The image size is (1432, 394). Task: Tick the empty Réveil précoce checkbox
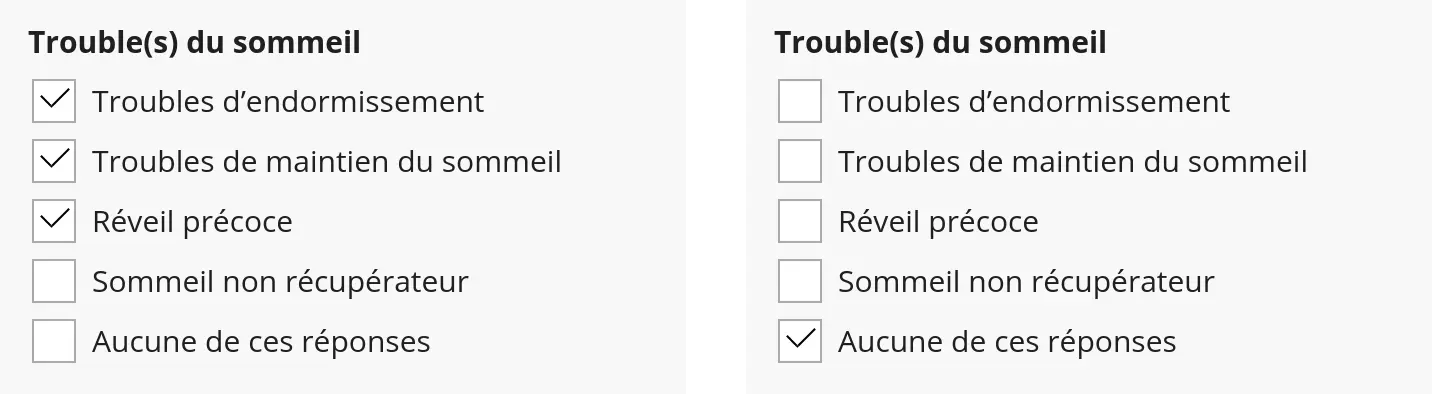(x=800, y=221)
